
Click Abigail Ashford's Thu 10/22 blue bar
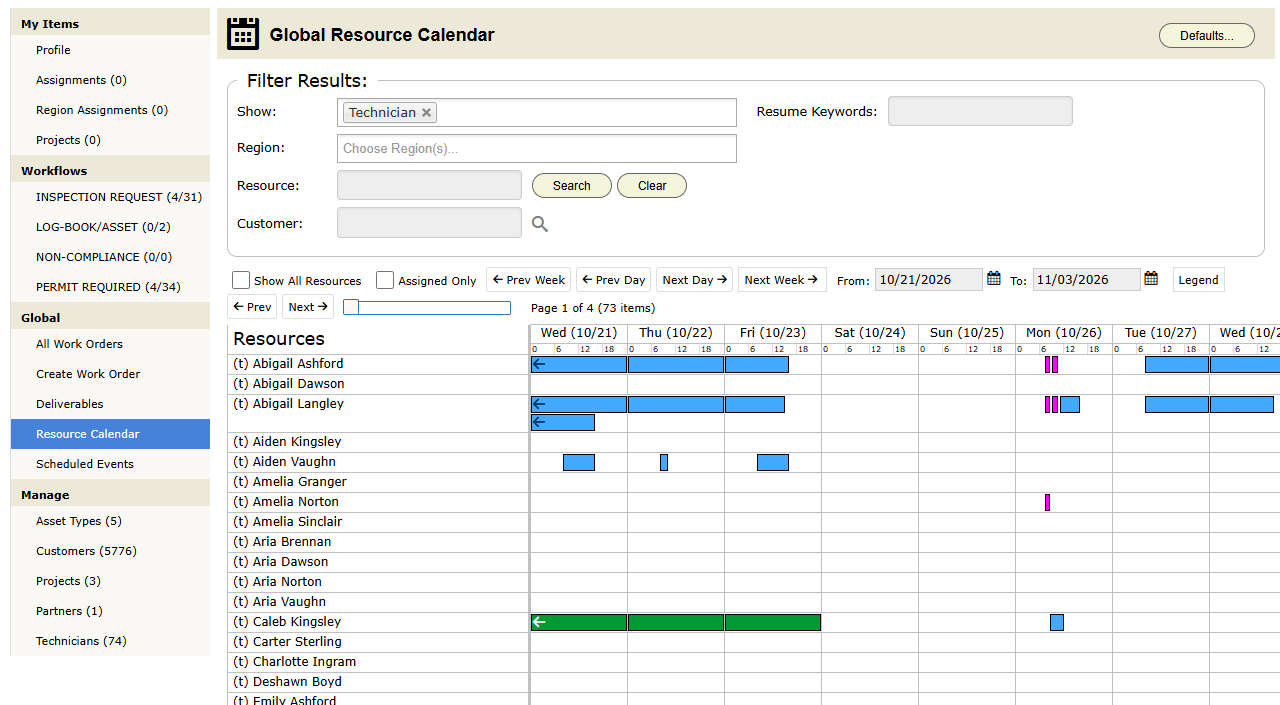[x=676, y=365]
